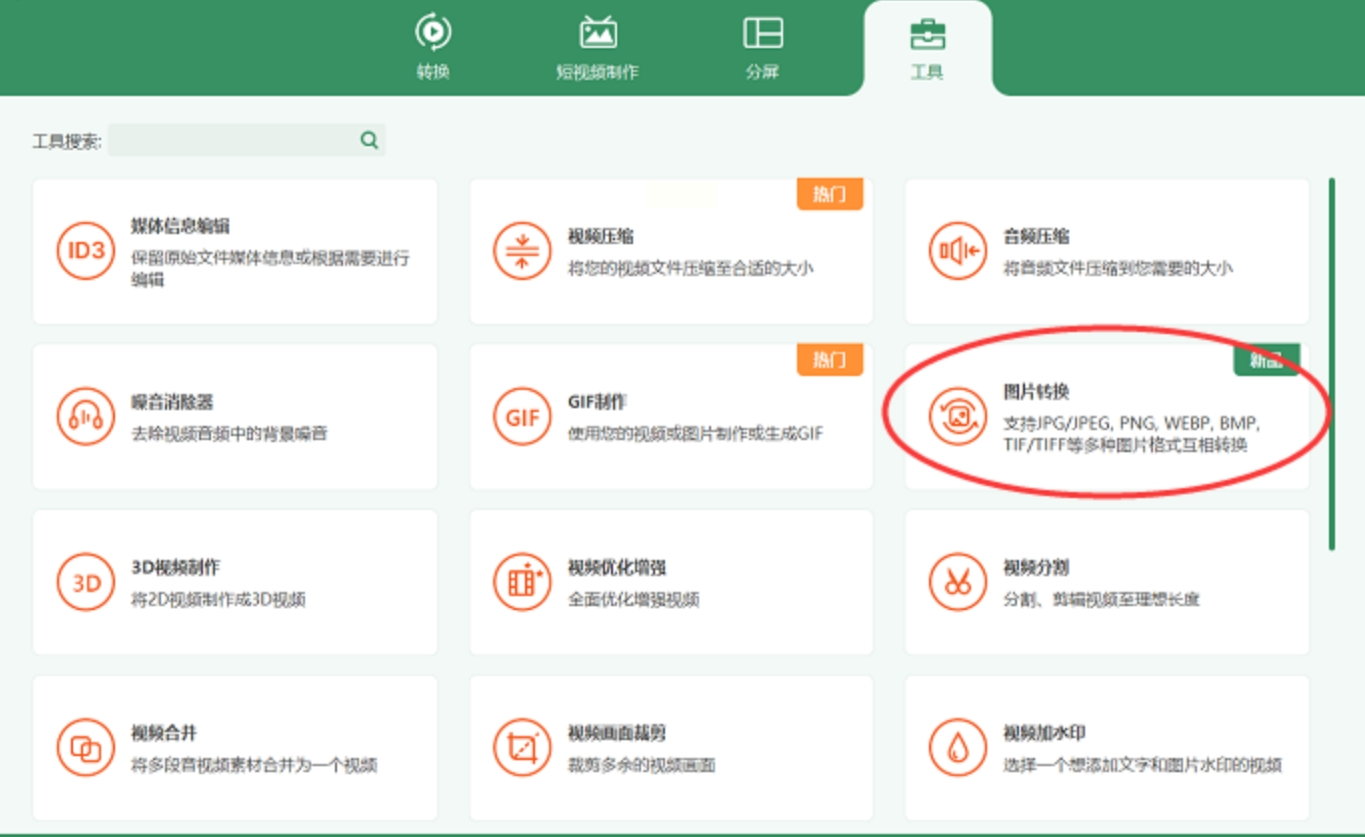Click description starting 支持JPG/JPEG, PNG
The image size is (1365, 837).
click(x=1131, y=434)
